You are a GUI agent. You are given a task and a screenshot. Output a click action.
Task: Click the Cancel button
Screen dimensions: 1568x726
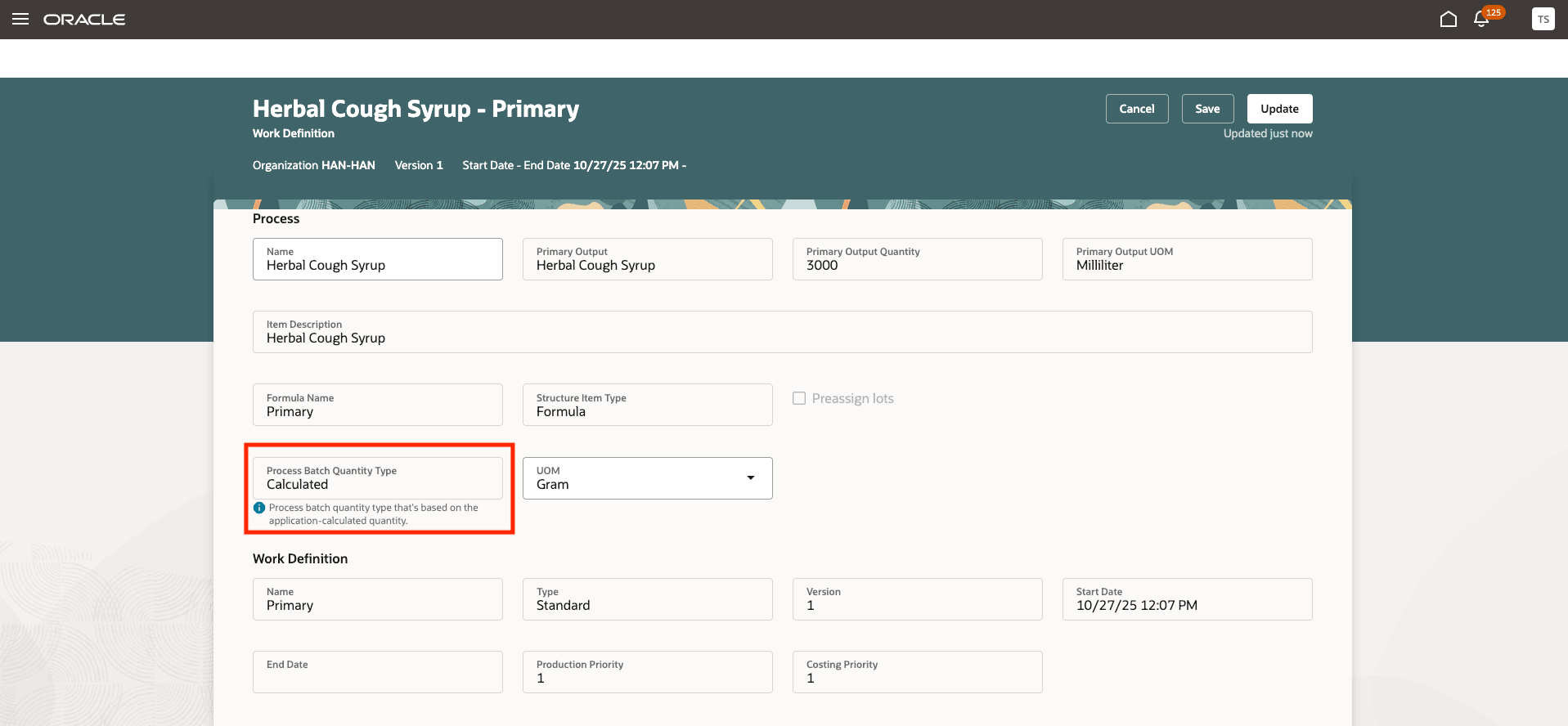click(x=1137, y=109)
